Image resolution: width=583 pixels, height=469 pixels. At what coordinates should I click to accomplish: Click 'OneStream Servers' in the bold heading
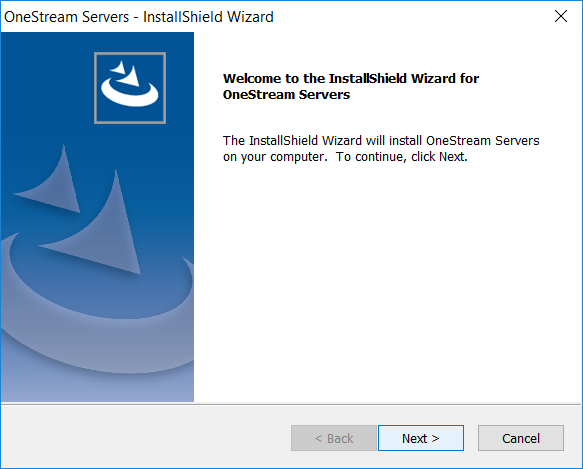pos(286,94)
